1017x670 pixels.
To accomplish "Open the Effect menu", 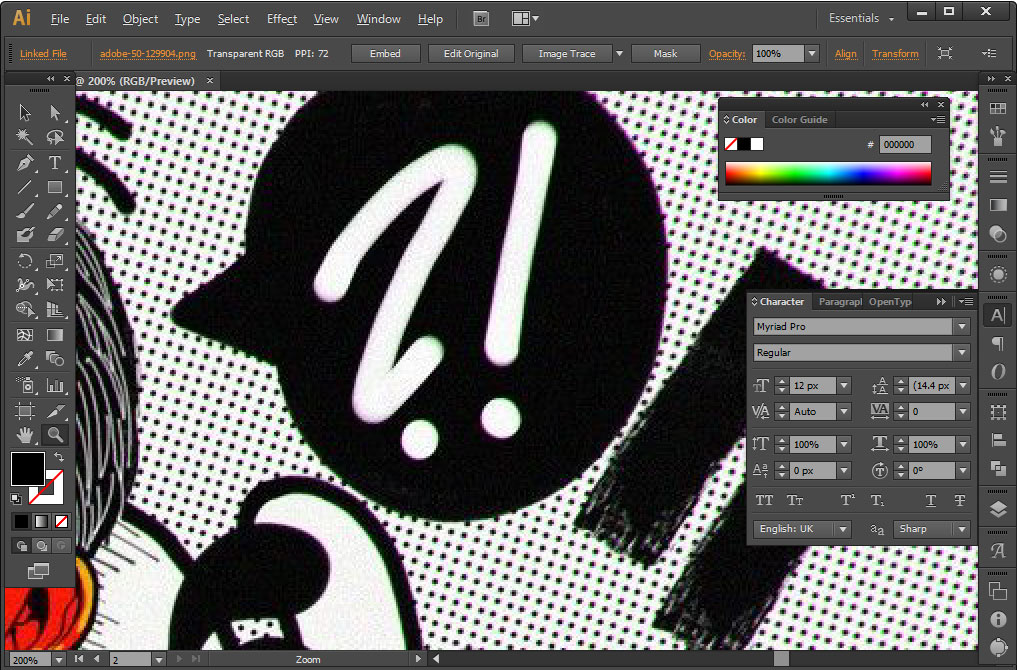I will point(281,19).
